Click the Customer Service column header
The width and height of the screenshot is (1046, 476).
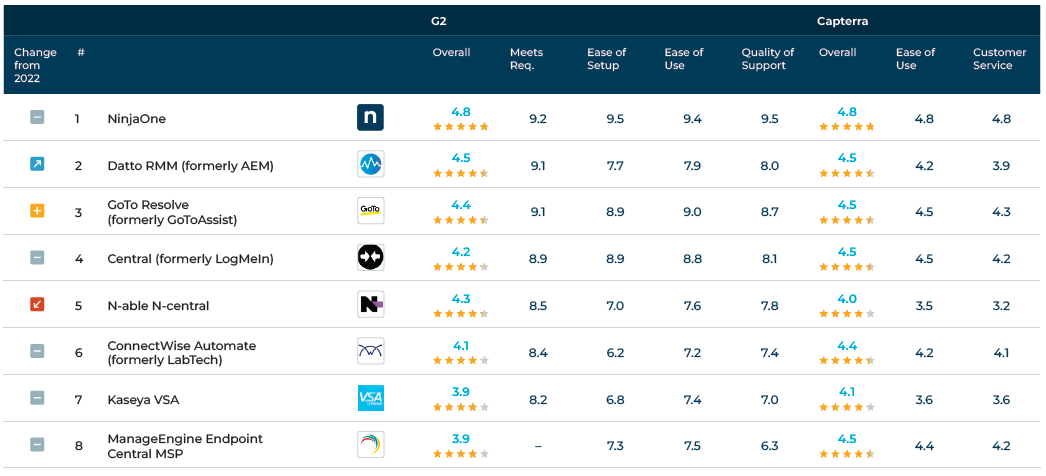pos(999,59)
